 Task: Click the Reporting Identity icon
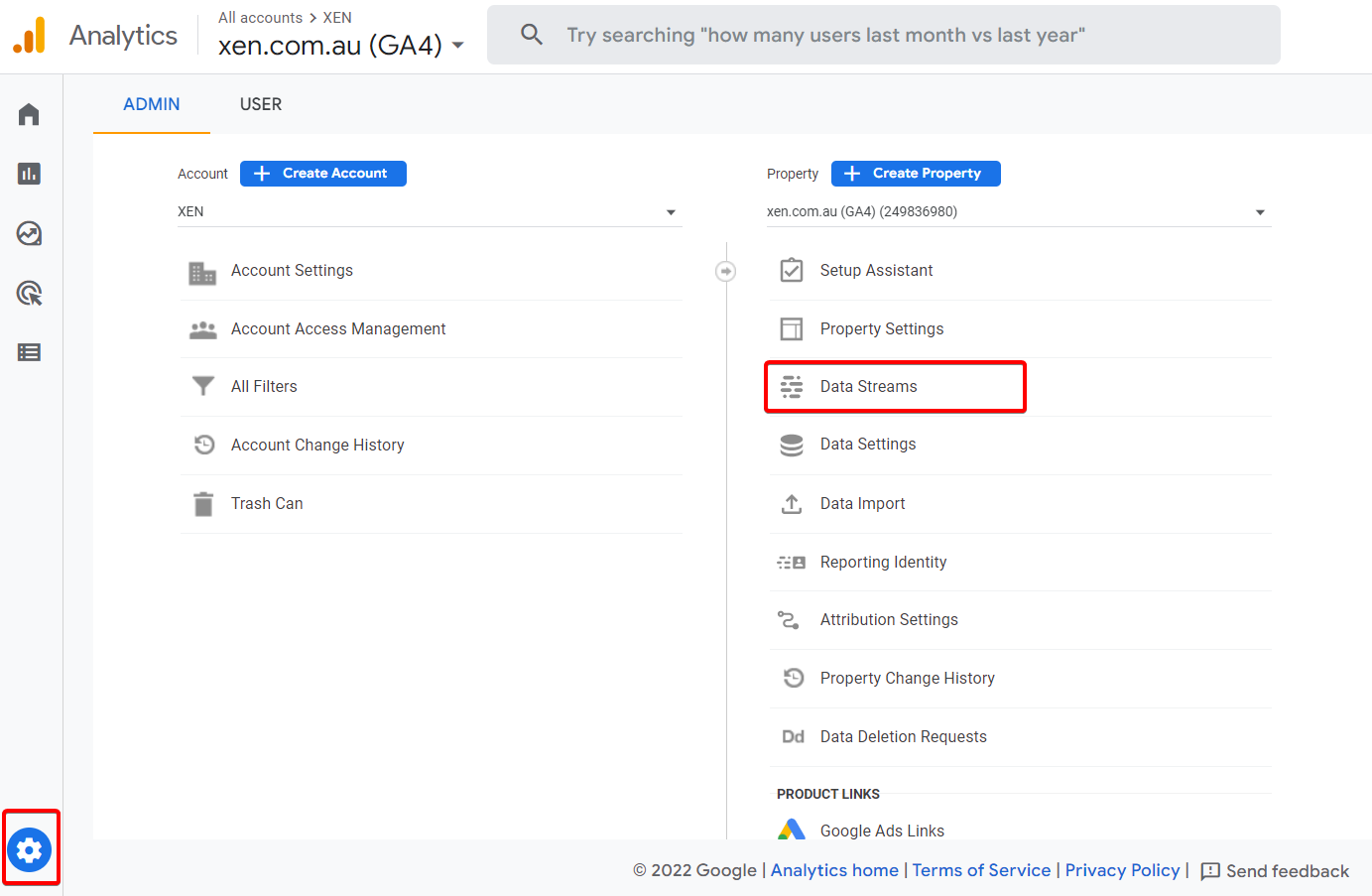coord(792,563)
